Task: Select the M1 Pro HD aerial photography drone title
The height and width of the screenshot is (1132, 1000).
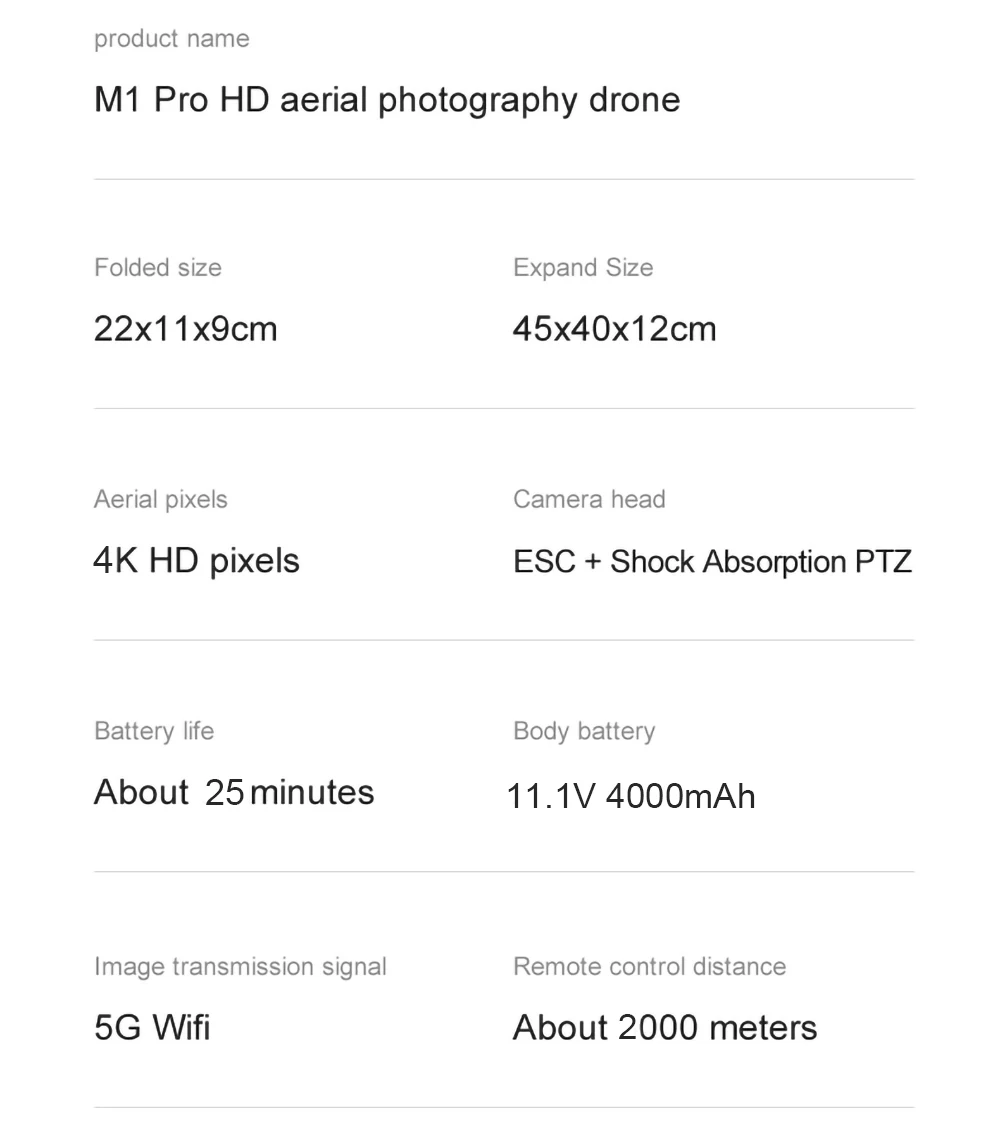Action: pyautogui.click(x=387, y=100)
